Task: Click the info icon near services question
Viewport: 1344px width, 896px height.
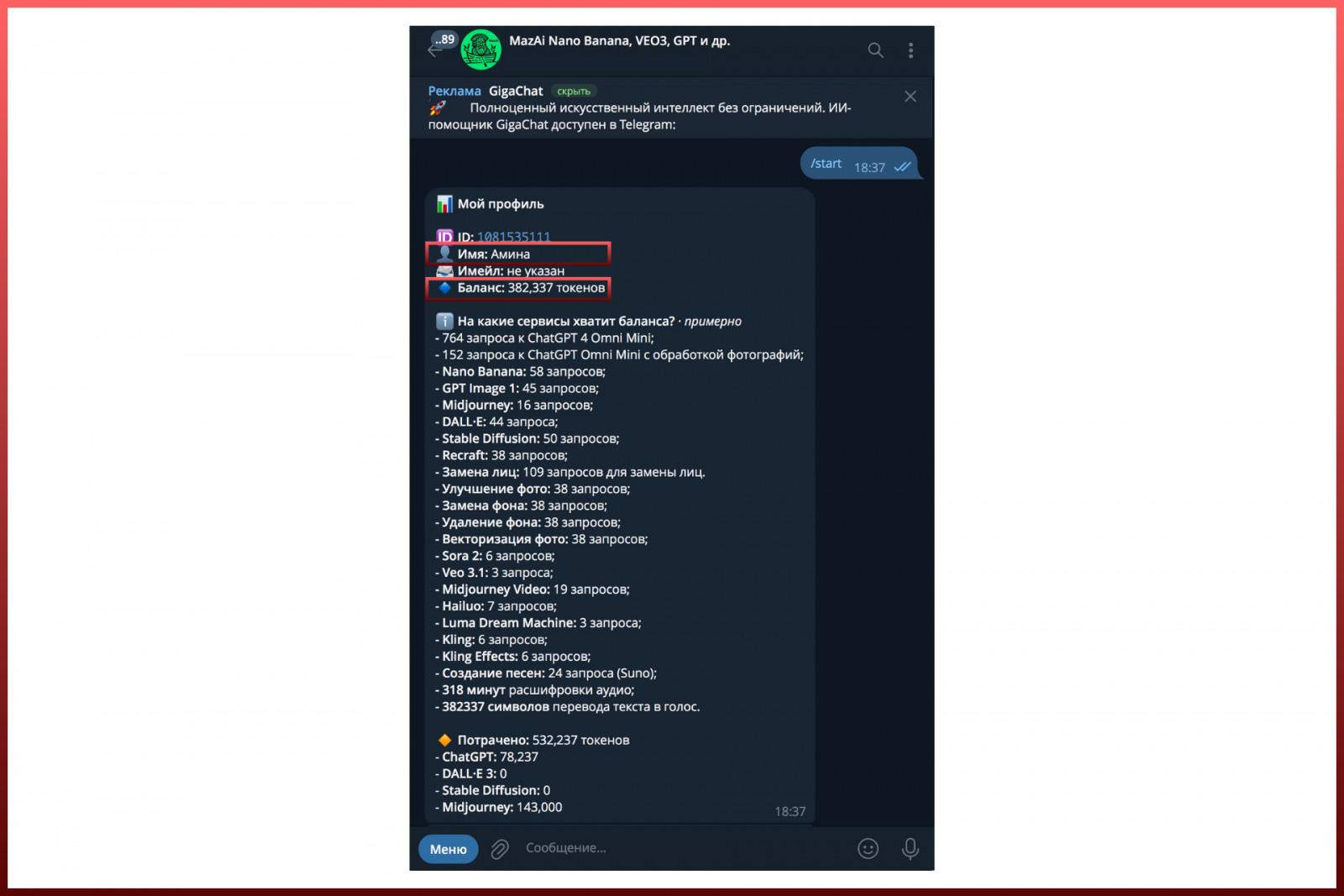Action: tap(445, 322)
